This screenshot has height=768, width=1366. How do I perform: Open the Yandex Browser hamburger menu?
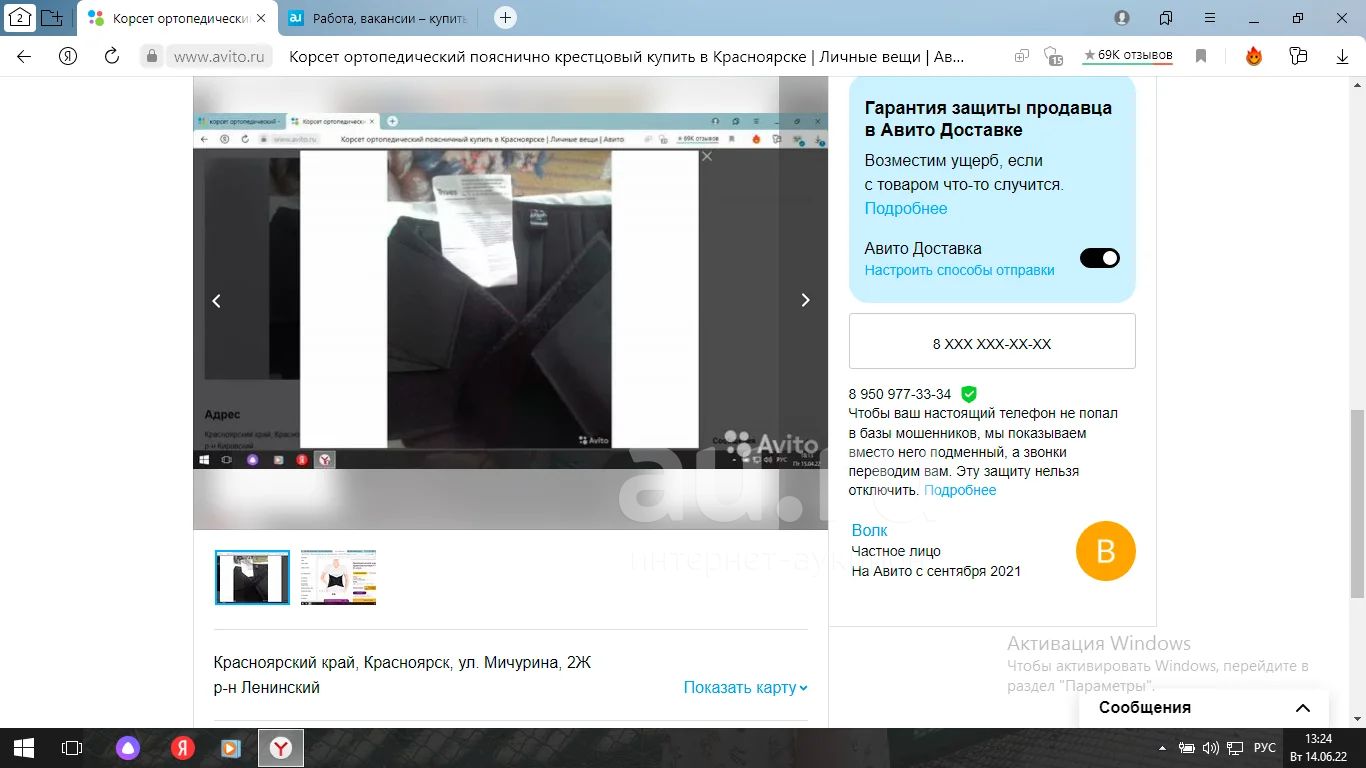pyautogui.click(x=1210, y=18)
